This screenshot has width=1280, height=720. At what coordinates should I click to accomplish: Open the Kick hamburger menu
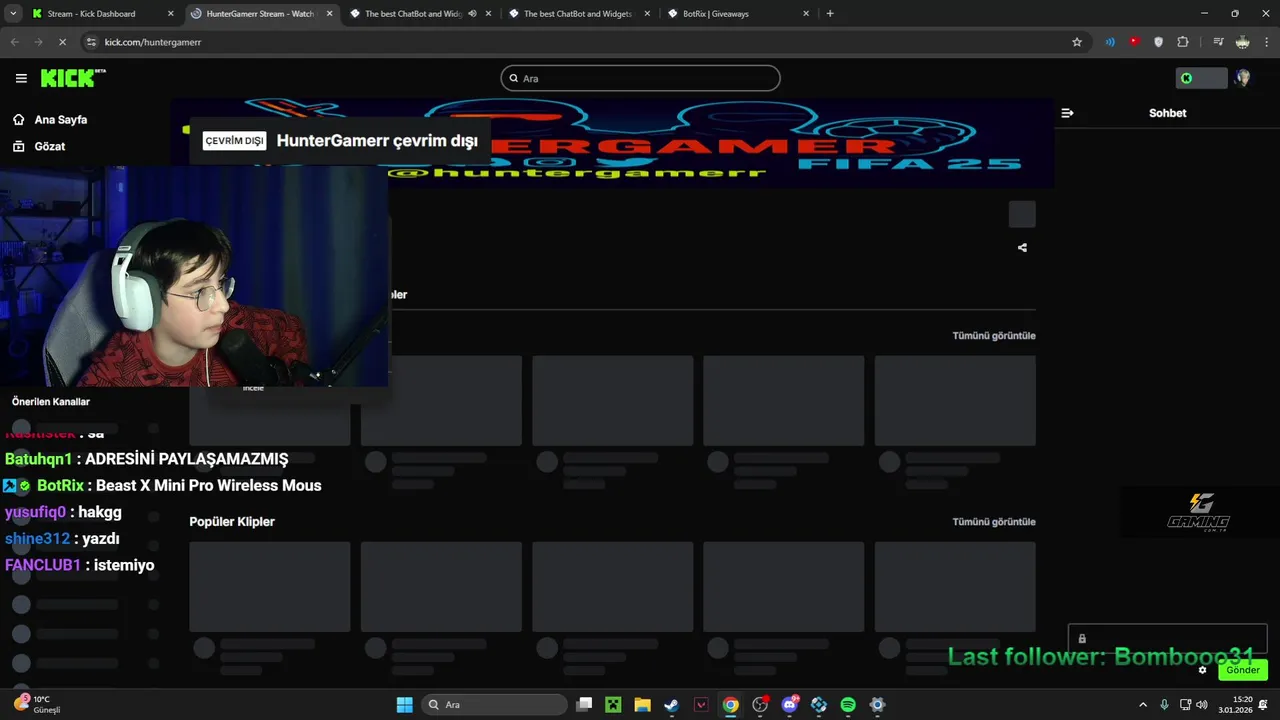[x=21, y=78]
